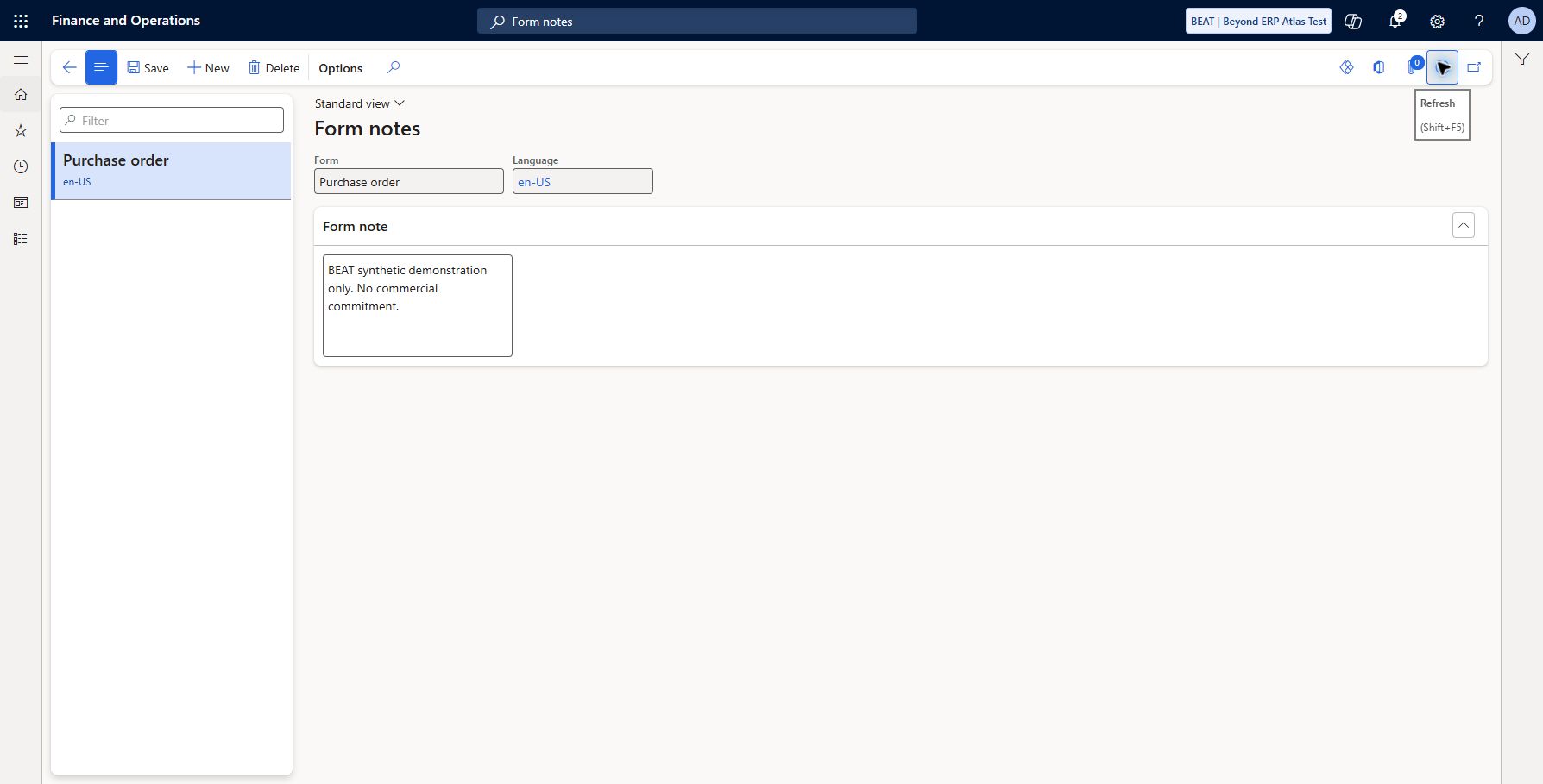Open the Standard view dropdown
Image resolution: width=1543 pixels, height=784 pixels.
[359, 103]
